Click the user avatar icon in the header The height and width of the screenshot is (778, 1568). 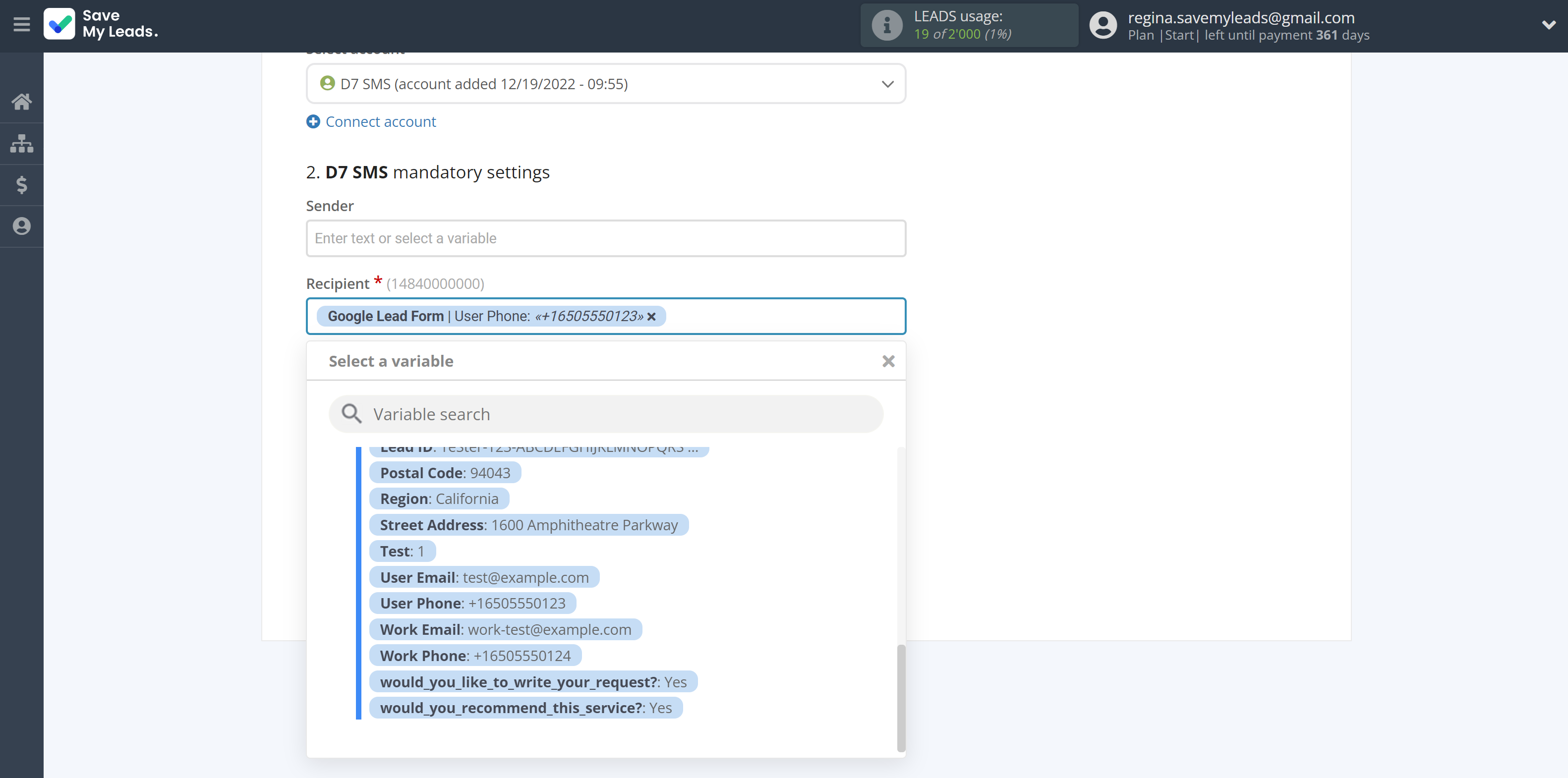1103,25
